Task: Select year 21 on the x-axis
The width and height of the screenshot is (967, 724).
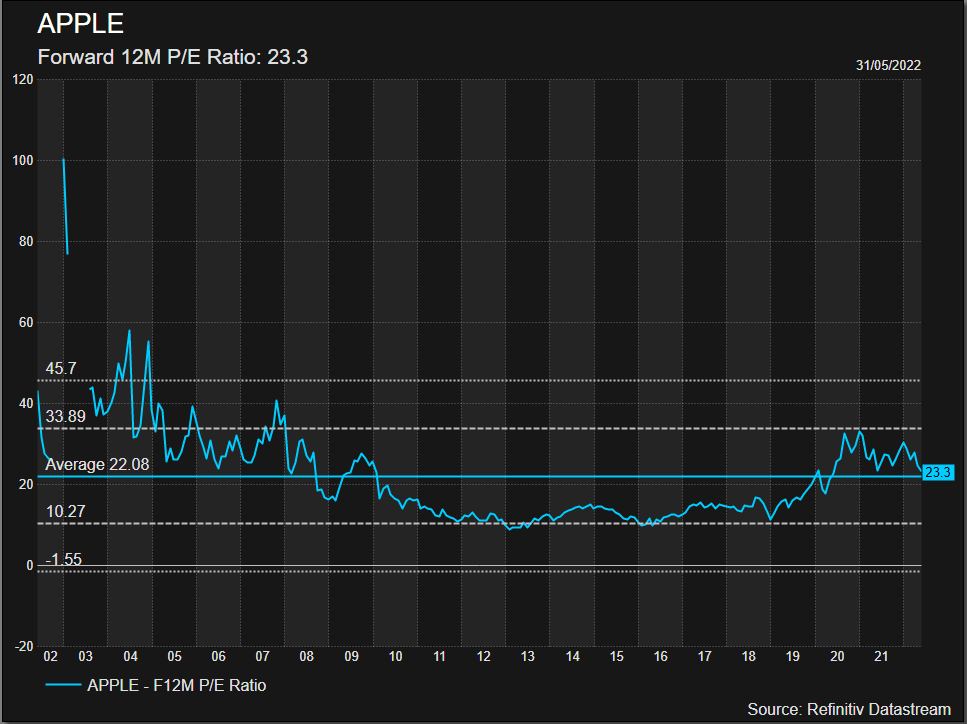Action: point(881,656)
